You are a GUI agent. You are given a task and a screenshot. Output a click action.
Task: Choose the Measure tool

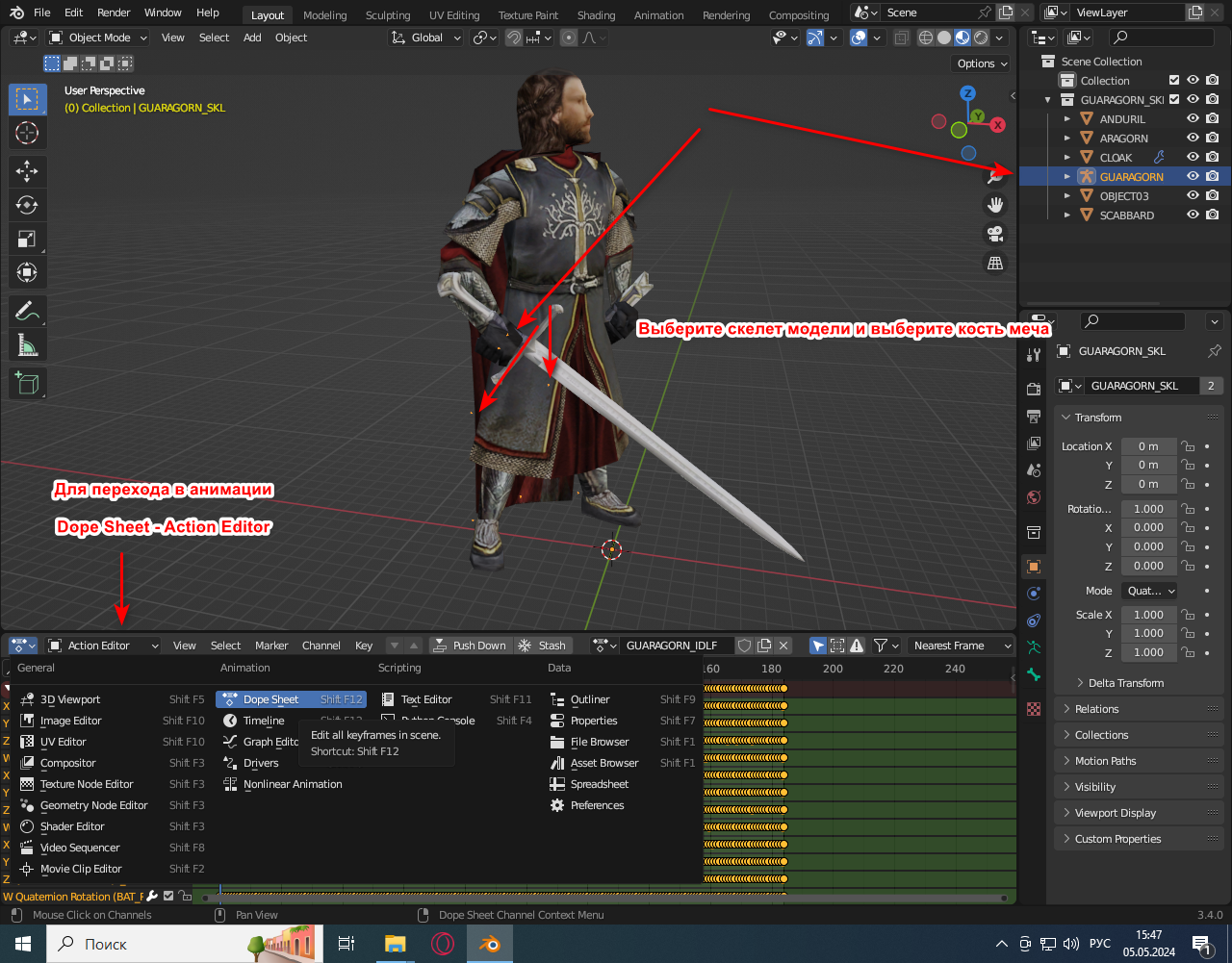pos(27,344)
